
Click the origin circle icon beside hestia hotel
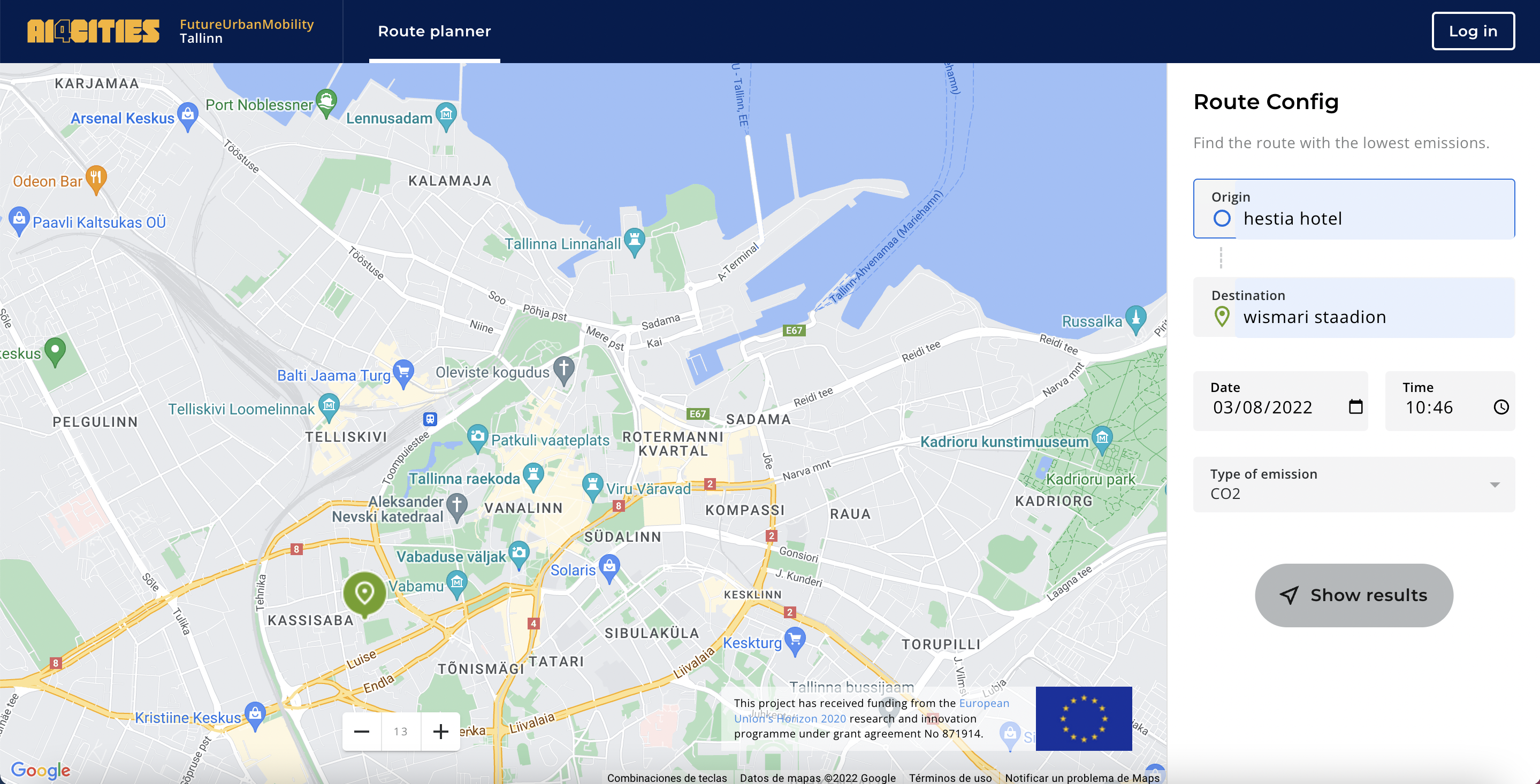(1223, 219)
